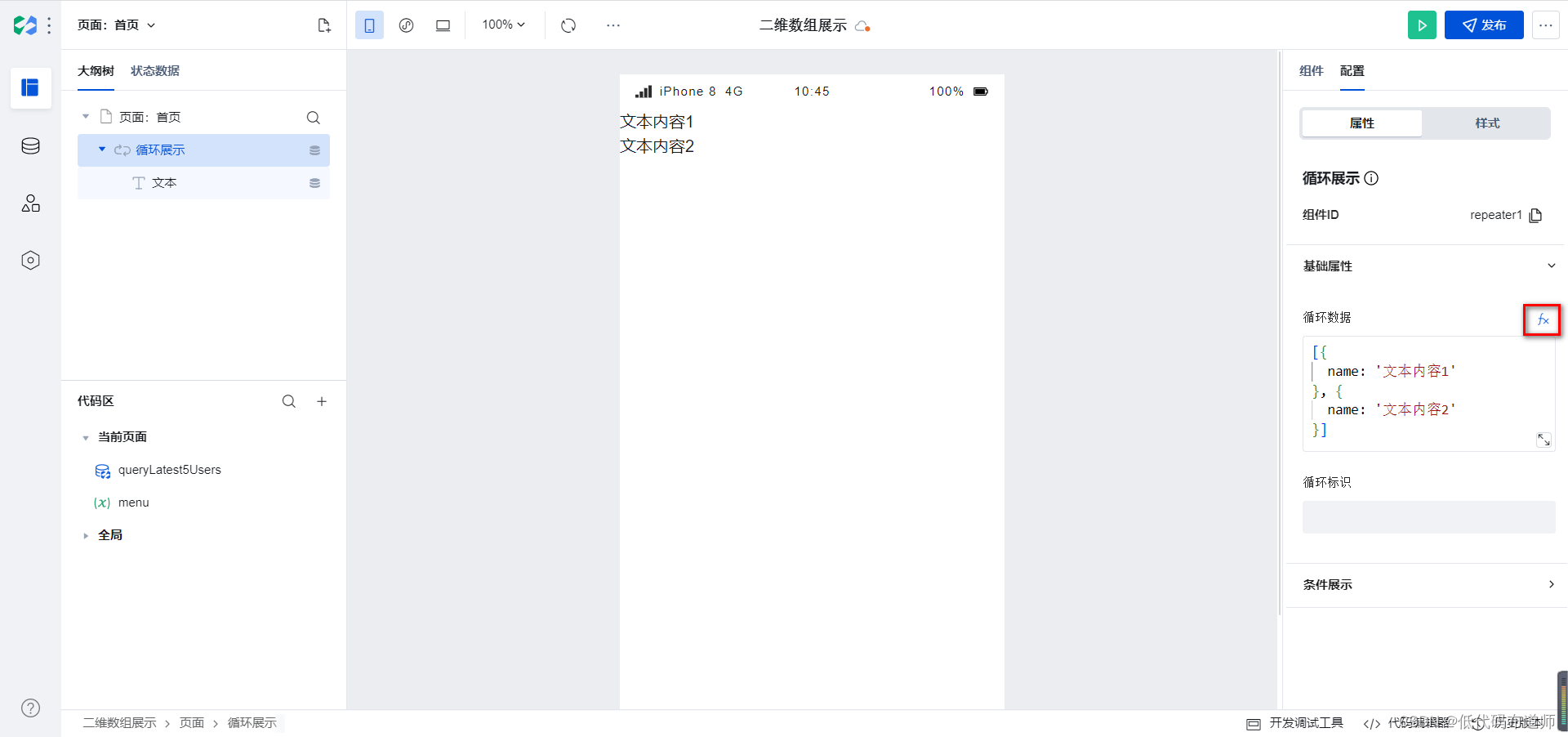The image size is (1568, 737).
Task: Open the page layout sidebar panel
Action: (x=30, y=87)
